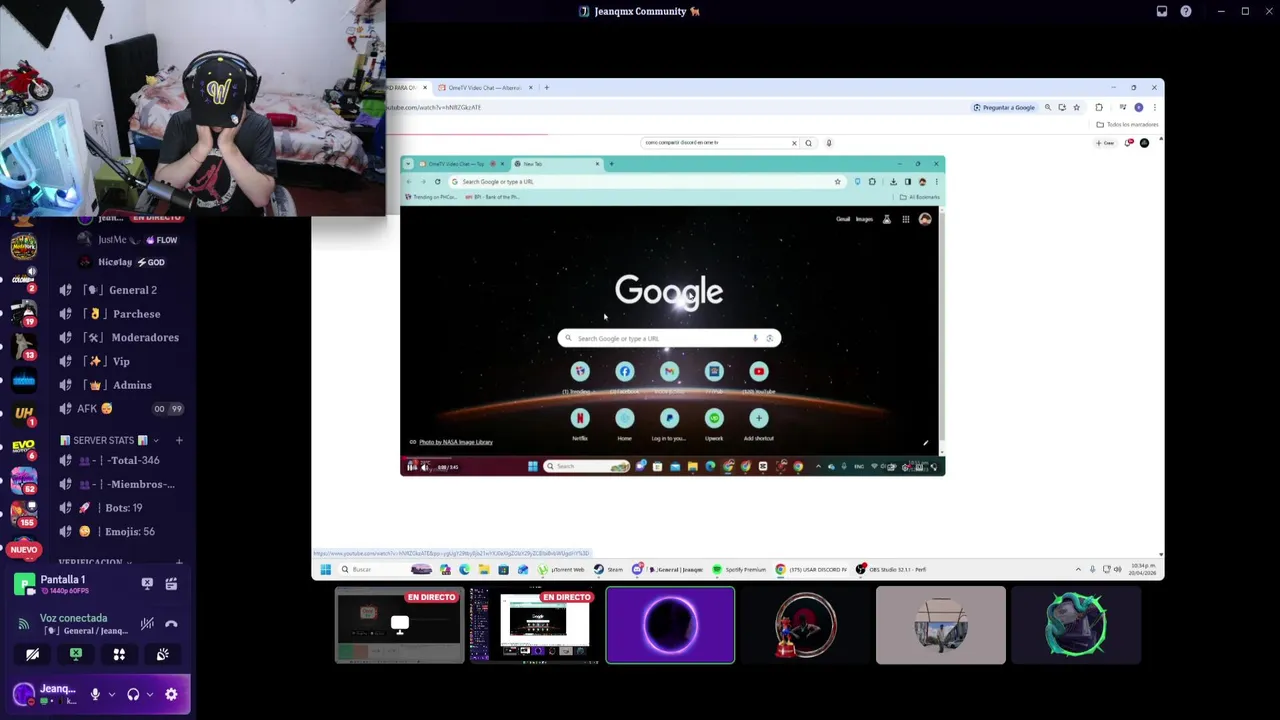Viewport: 1280px width, 720px height.
Task: Open the soundboard button
Action: [162, 654]
